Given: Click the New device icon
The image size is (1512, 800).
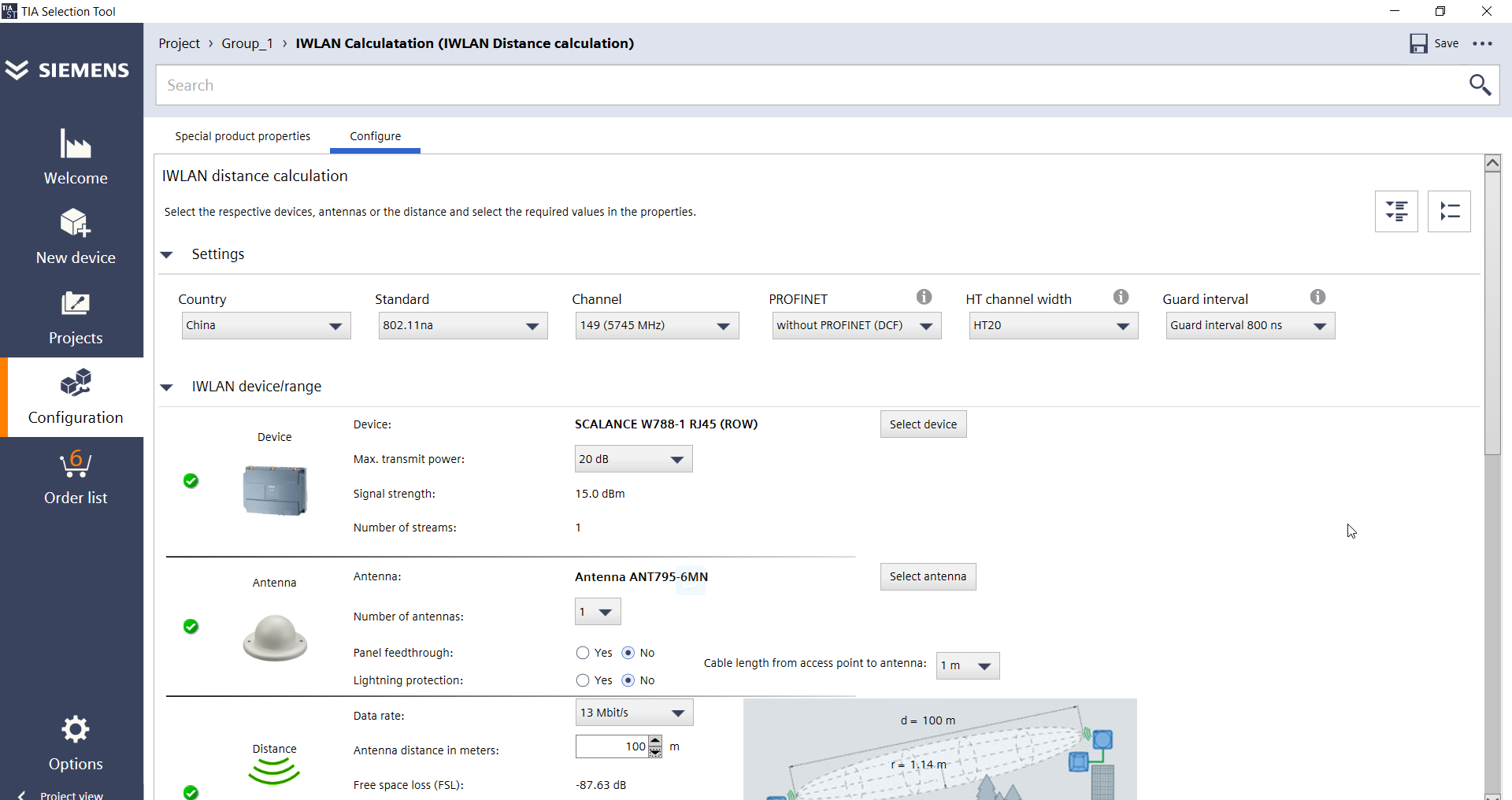Looking at the screenshot, I should pos(76,224).
